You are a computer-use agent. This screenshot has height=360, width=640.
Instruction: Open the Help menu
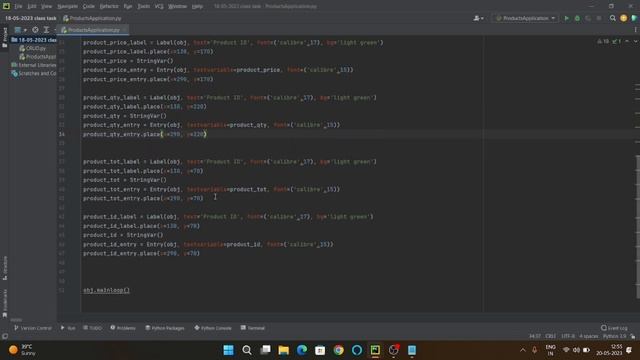coord(197,7)
